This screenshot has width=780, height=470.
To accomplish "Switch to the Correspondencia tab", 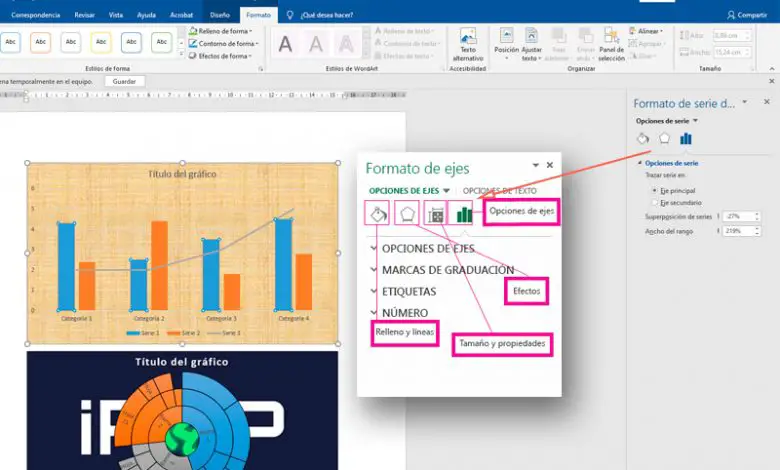I will (36, 15).
